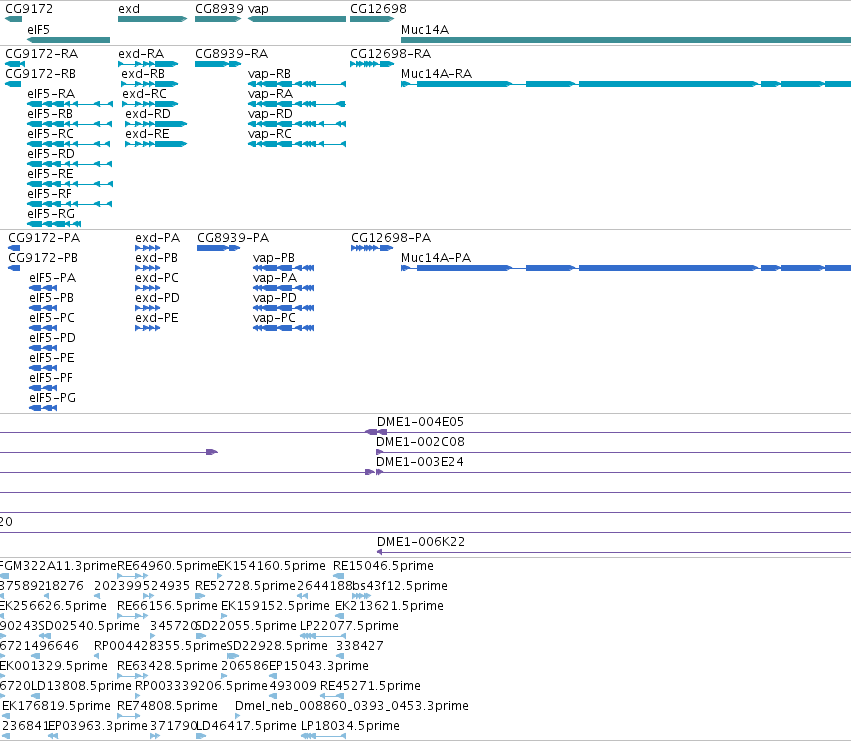
Task: Select EST EK159152.5prime label
Action: click(275, 606)
